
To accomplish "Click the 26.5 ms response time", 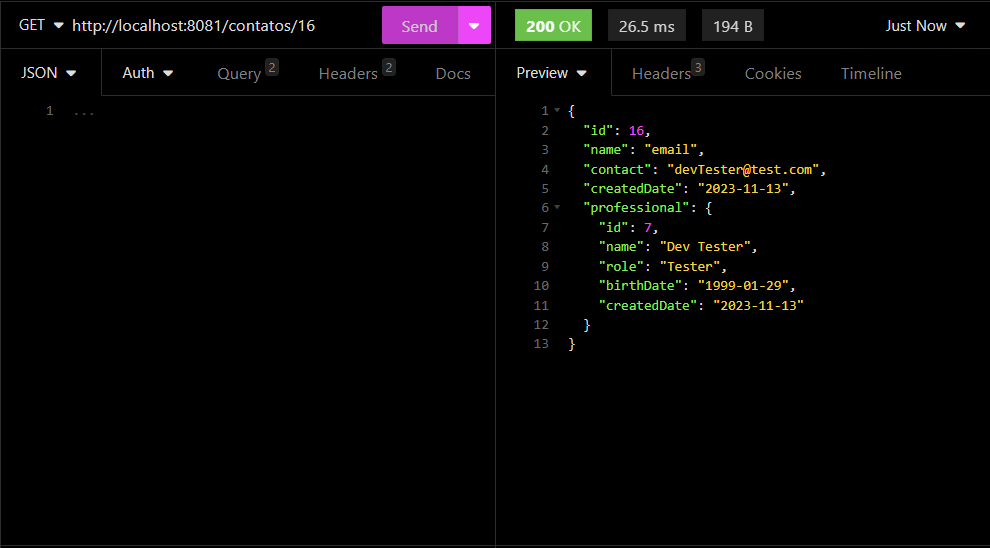I will [x=647, y=26].
